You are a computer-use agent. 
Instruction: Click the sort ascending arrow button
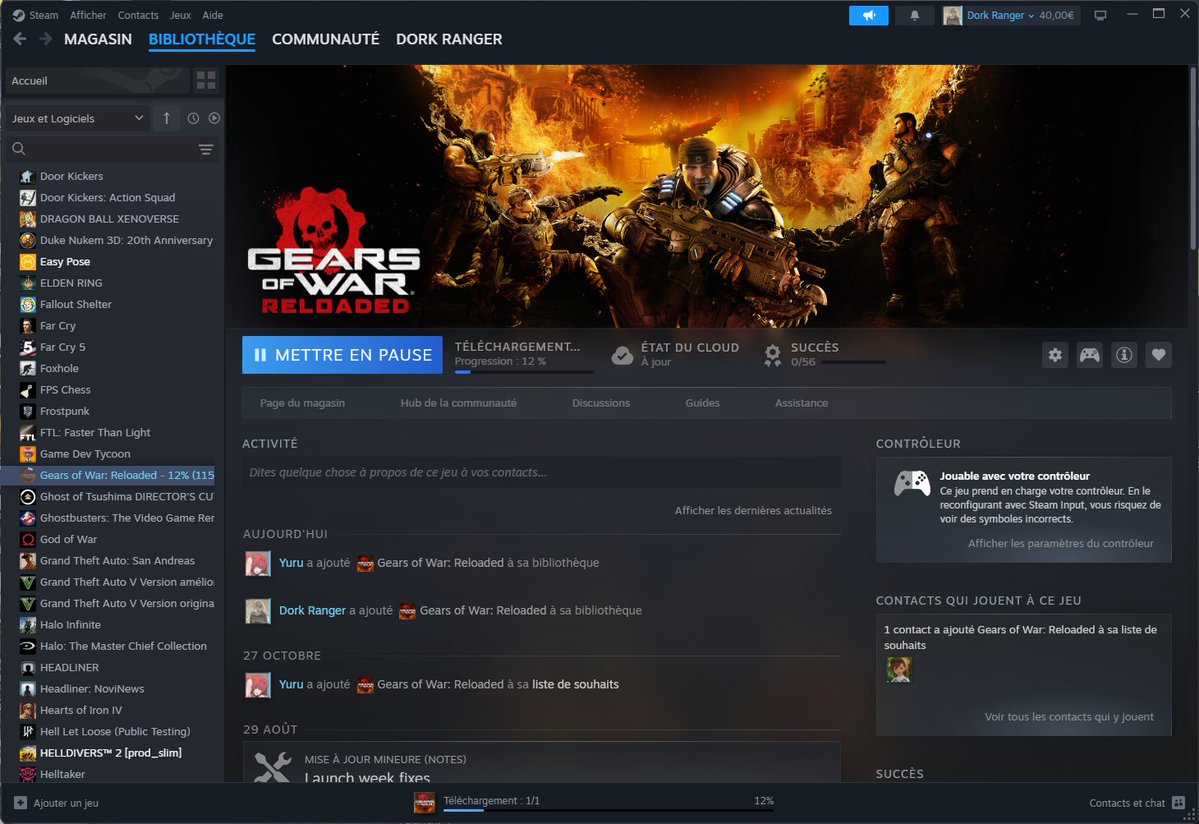[x=167, y=118]
